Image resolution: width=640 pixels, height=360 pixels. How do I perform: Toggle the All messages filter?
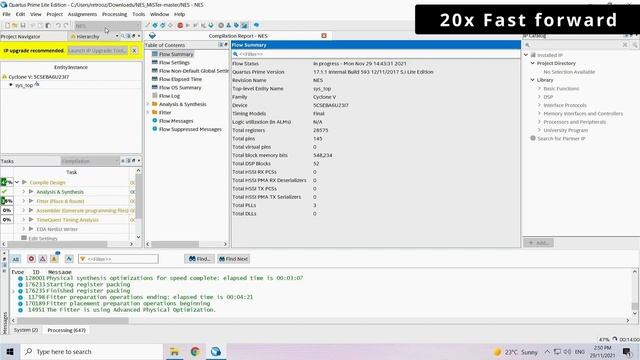pyautogui.click(x=16, y=259)
